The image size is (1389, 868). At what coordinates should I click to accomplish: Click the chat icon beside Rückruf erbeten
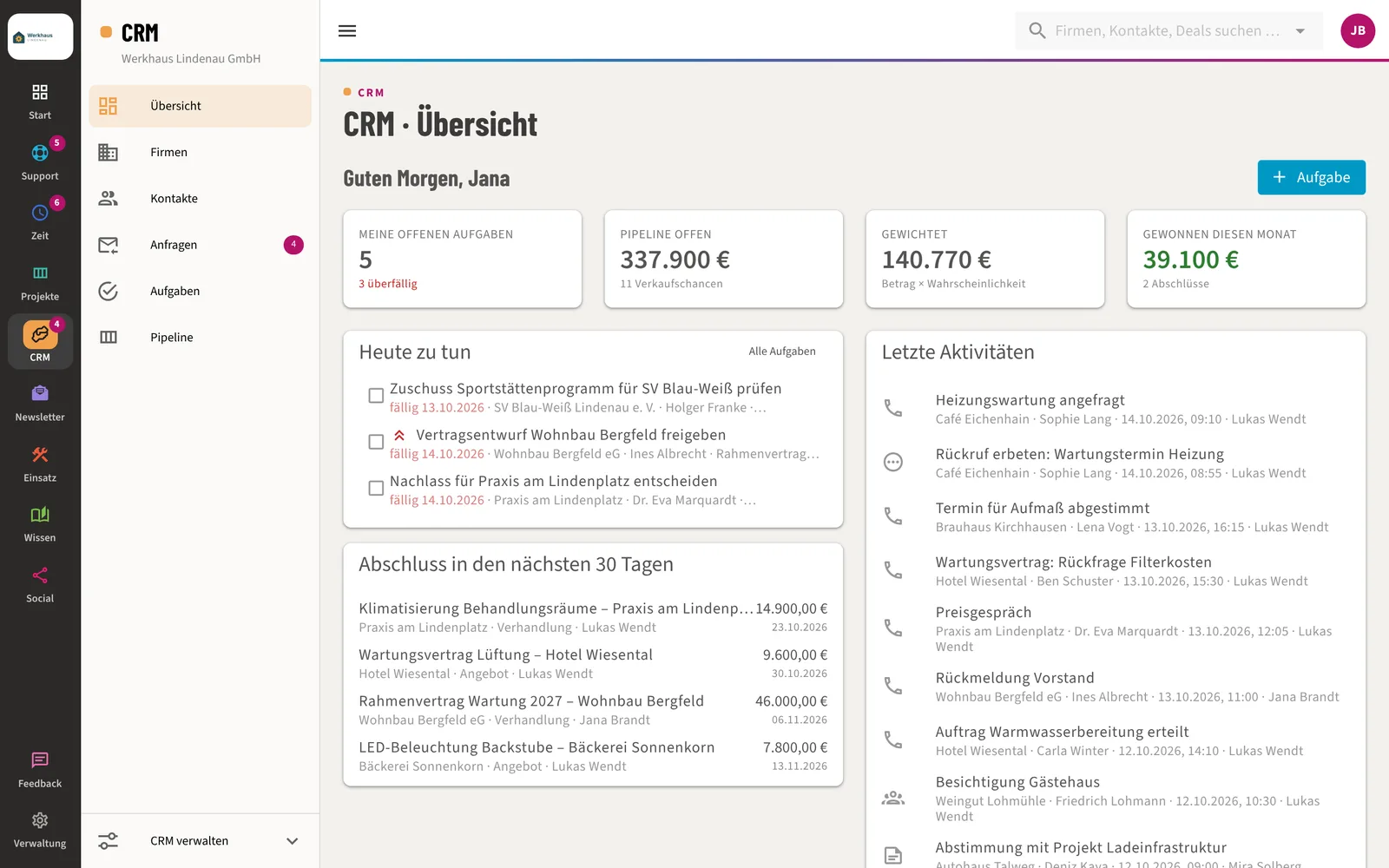coord(893,462)
